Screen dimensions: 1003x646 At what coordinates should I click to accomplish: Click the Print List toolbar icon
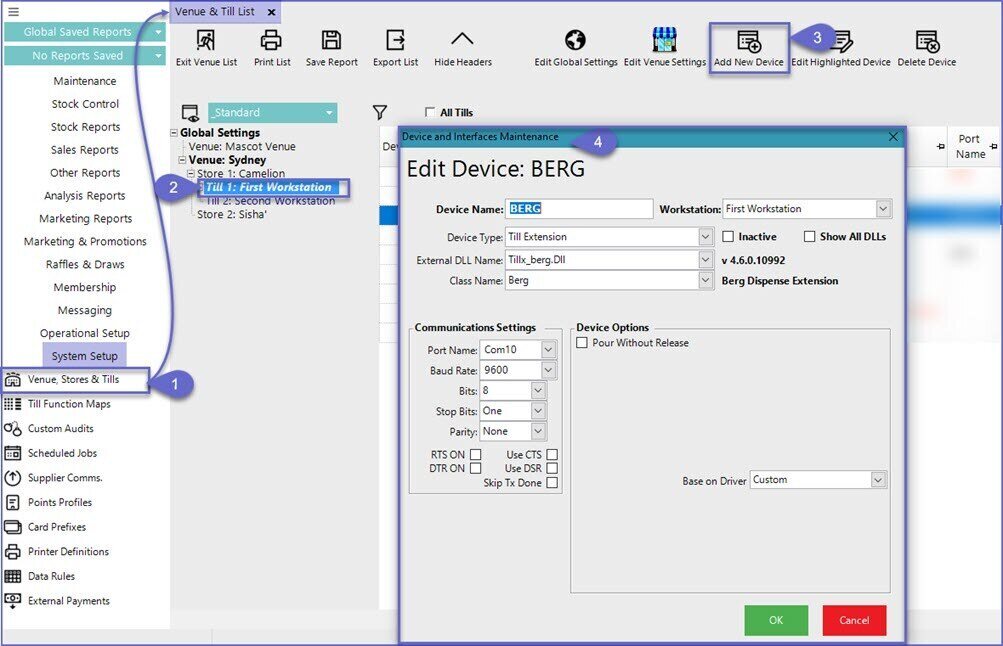click(271, 41)
